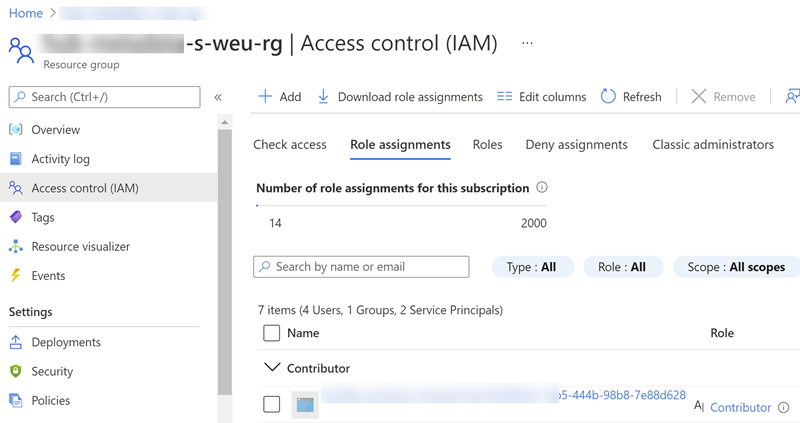Image resolution: width=800 pixels, height=423 pixels.
Task: Click the Name column header
Action: (303, 333)
